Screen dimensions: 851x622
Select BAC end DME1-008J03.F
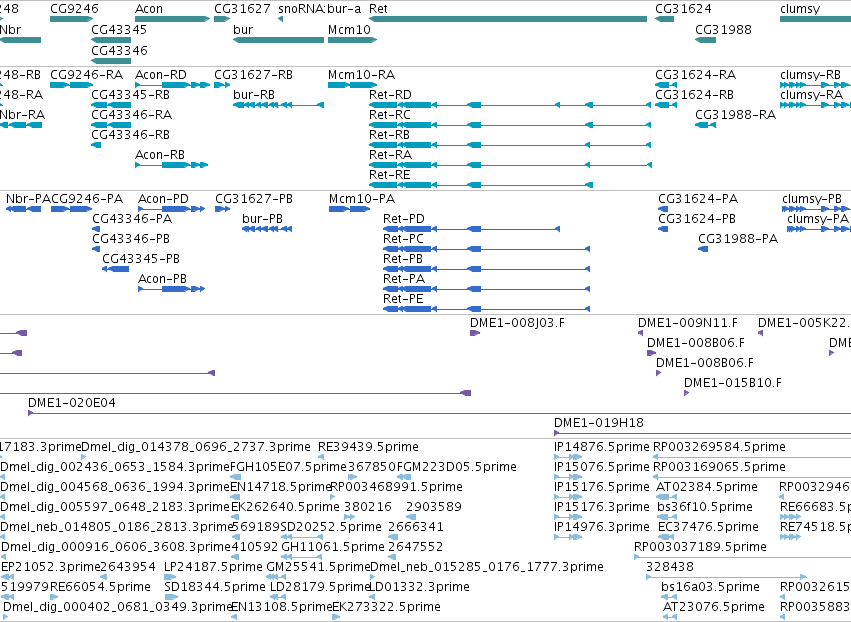pos(517,323)
